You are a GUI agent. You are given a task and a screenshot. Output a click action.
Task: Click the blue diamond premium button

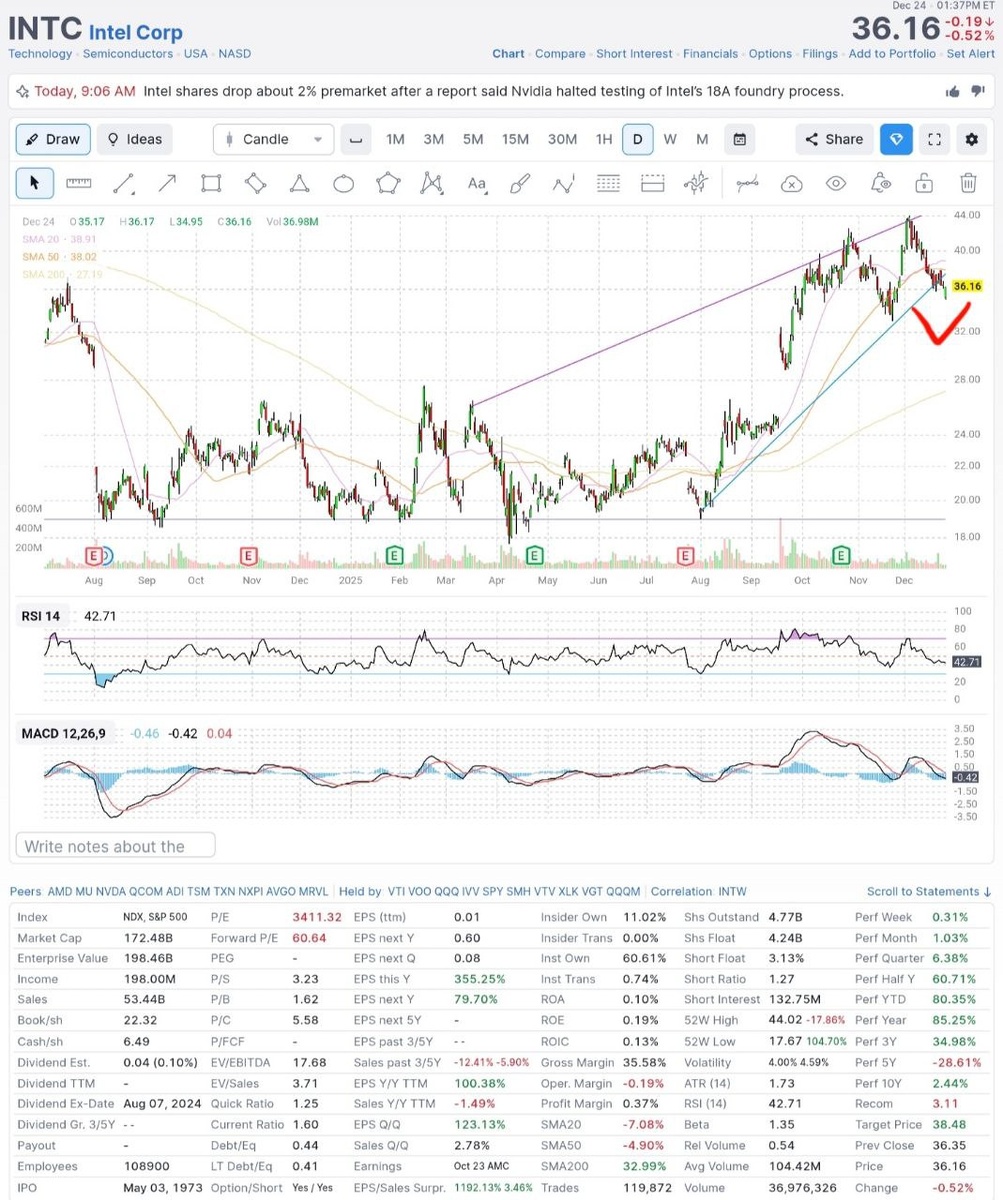pyautogui.click(x=896, y=139)
